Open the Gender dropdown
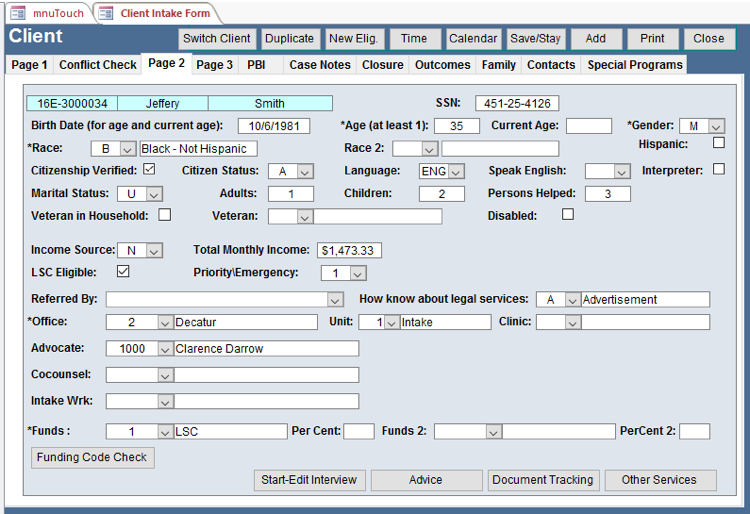750x514 pixels. tap(716, 126)
